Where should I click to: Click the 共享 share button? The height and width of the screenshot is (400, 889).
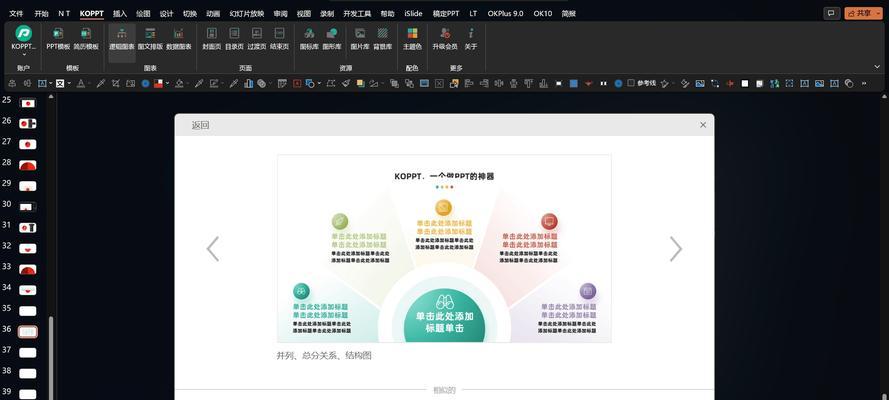860,14
